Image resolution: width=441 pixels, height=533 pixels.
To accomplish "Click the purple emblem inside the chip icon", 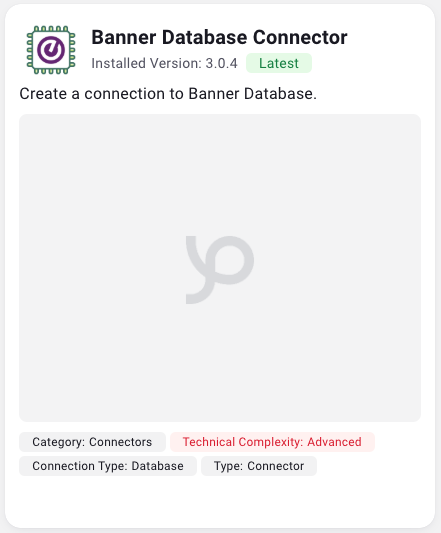I will [51, 50].
